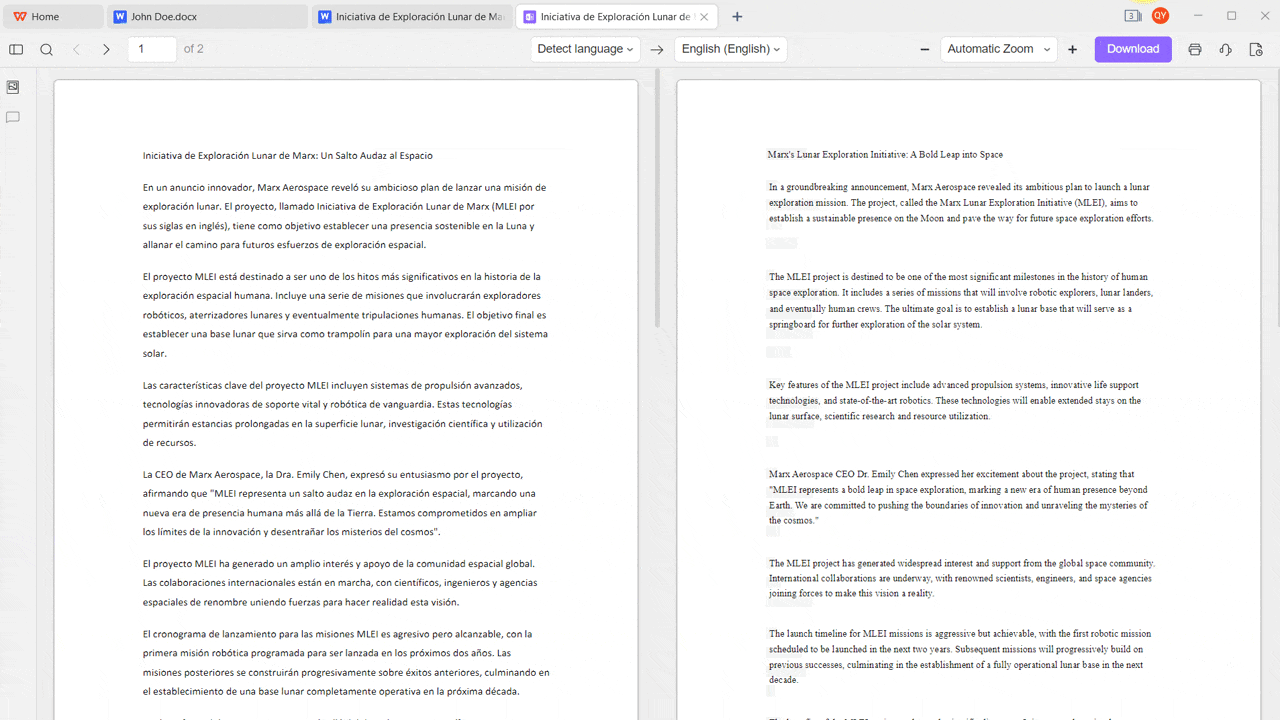Click the zoom in plus button
1280x720 pixels.
tap(1073, 49)
